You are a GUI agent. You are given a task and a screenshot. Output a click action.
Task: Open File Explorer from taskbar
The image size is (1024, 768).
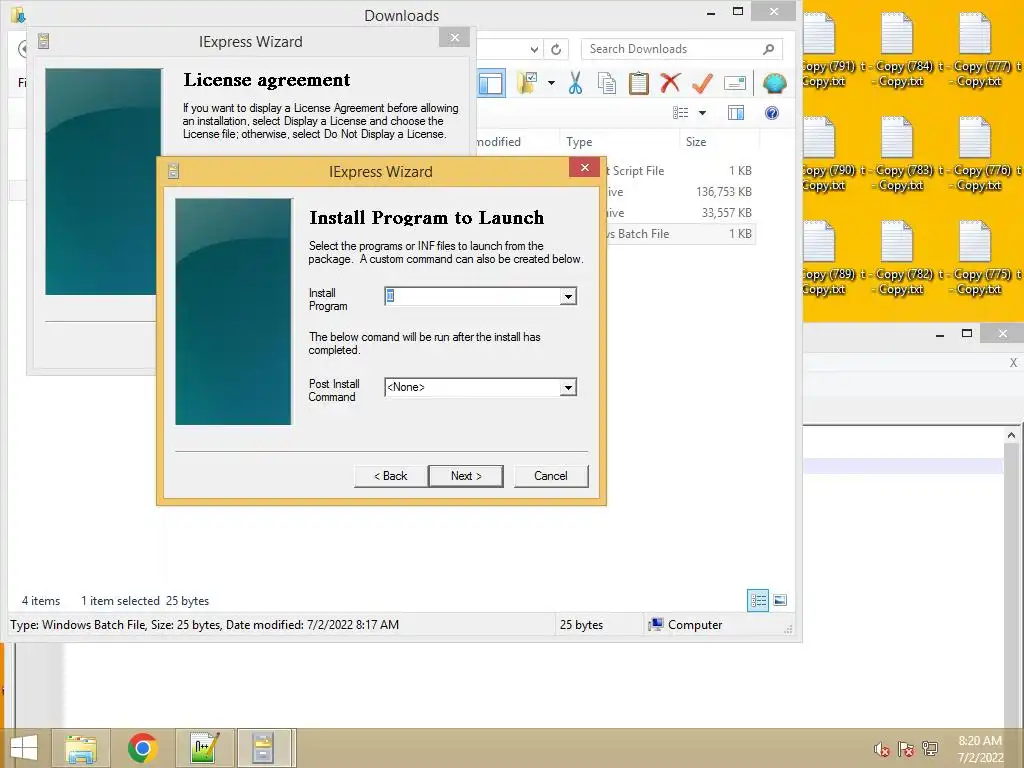point(81,748)
